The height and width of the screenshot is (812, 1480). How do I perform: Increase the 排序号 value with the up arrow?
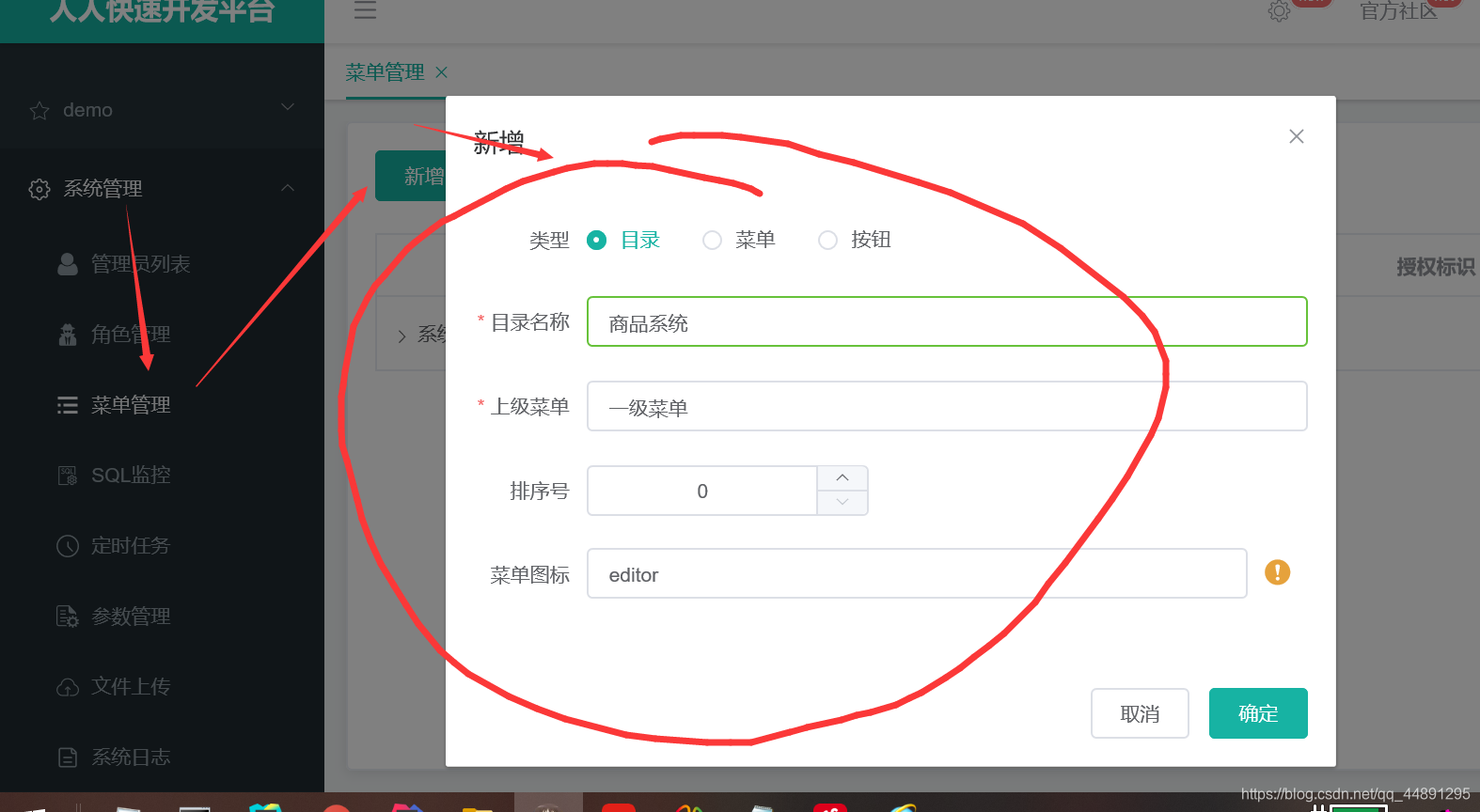click(x=842, y=478)
